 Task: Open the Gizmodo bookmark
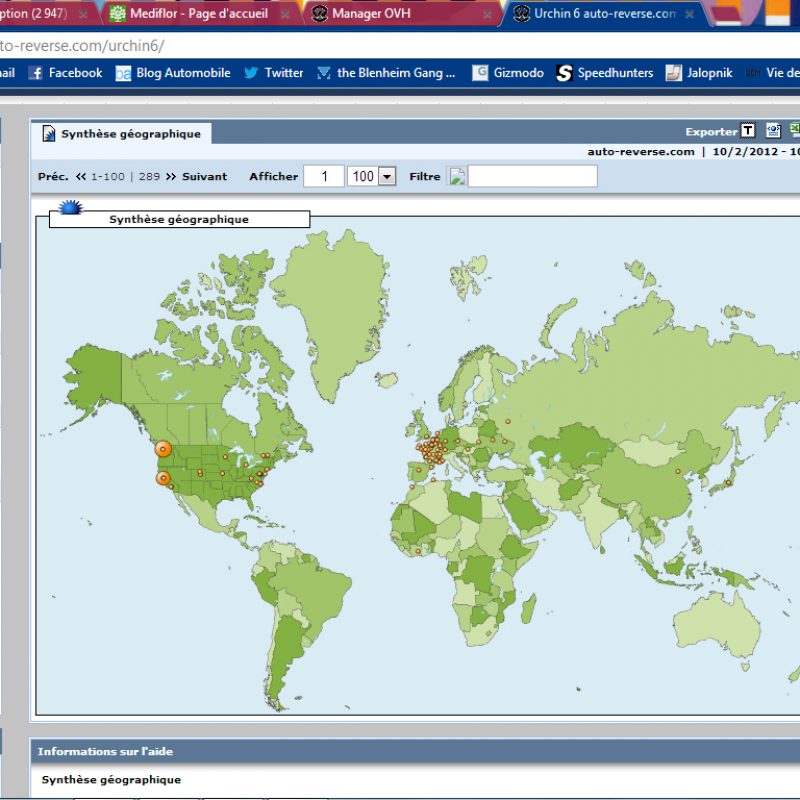coord(508,73)
